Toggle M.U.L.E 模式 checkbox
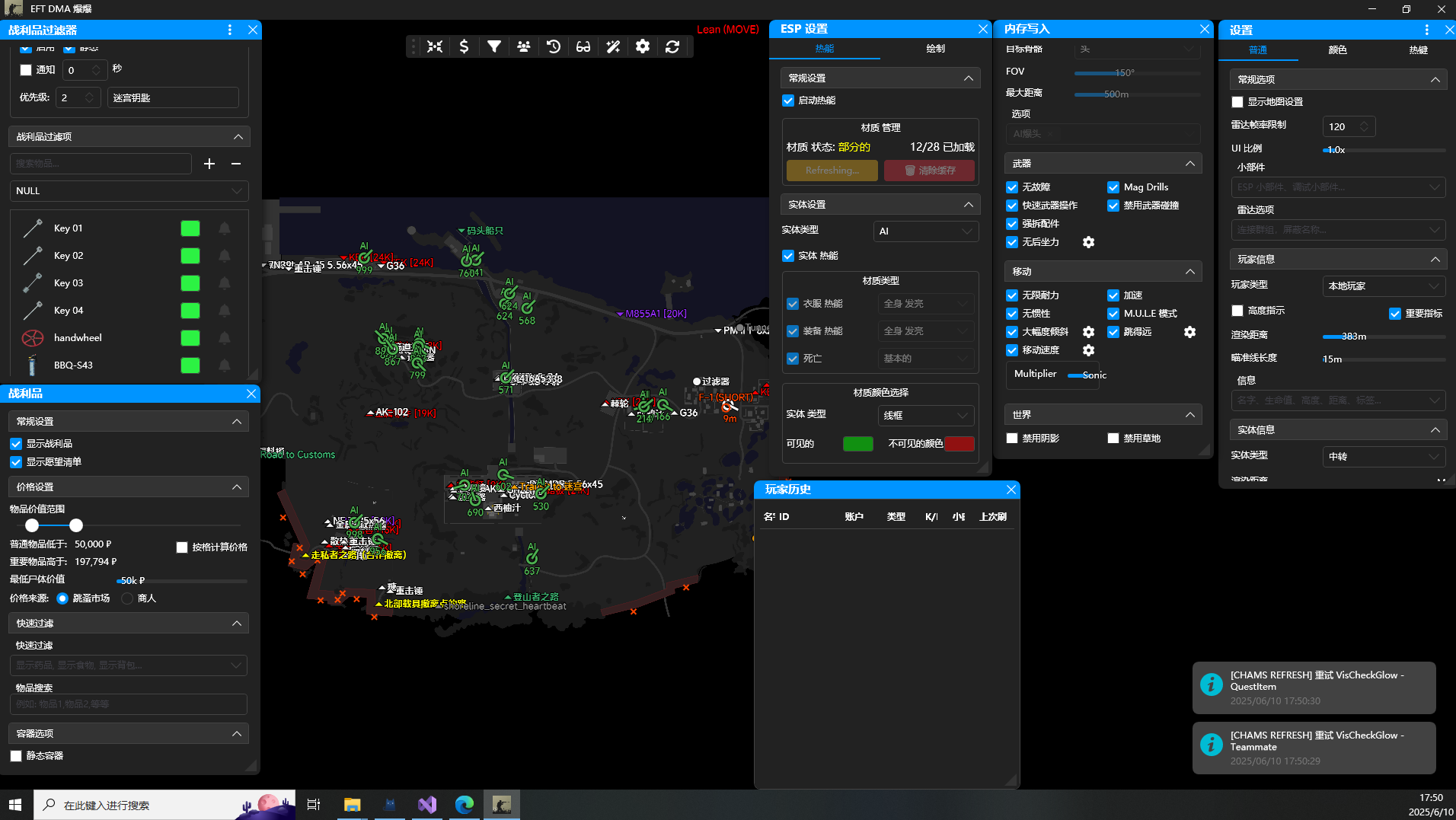The image size is (1456, 820). (x=1113, y=314)
